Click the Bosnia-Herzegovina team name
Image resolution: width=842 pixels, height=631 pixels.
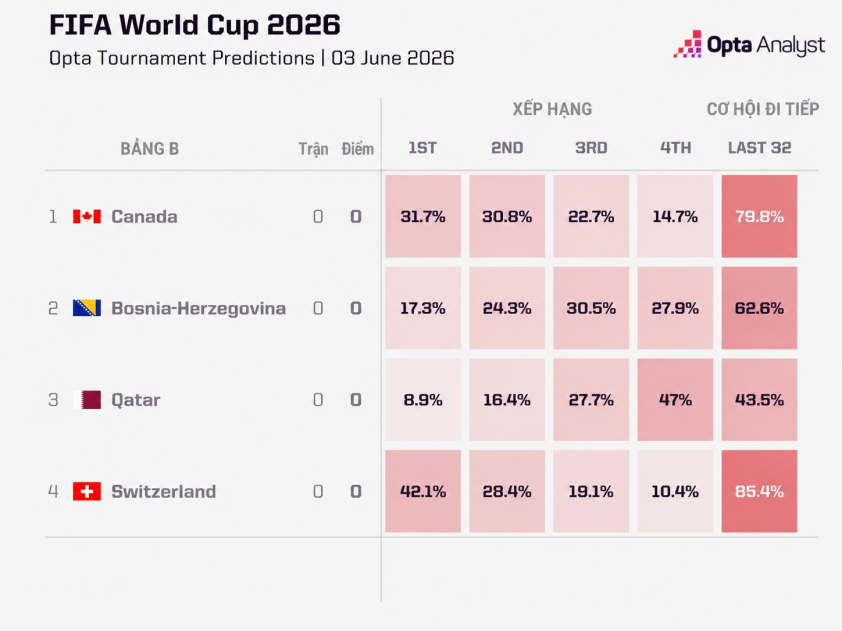[x=198, y=308]
